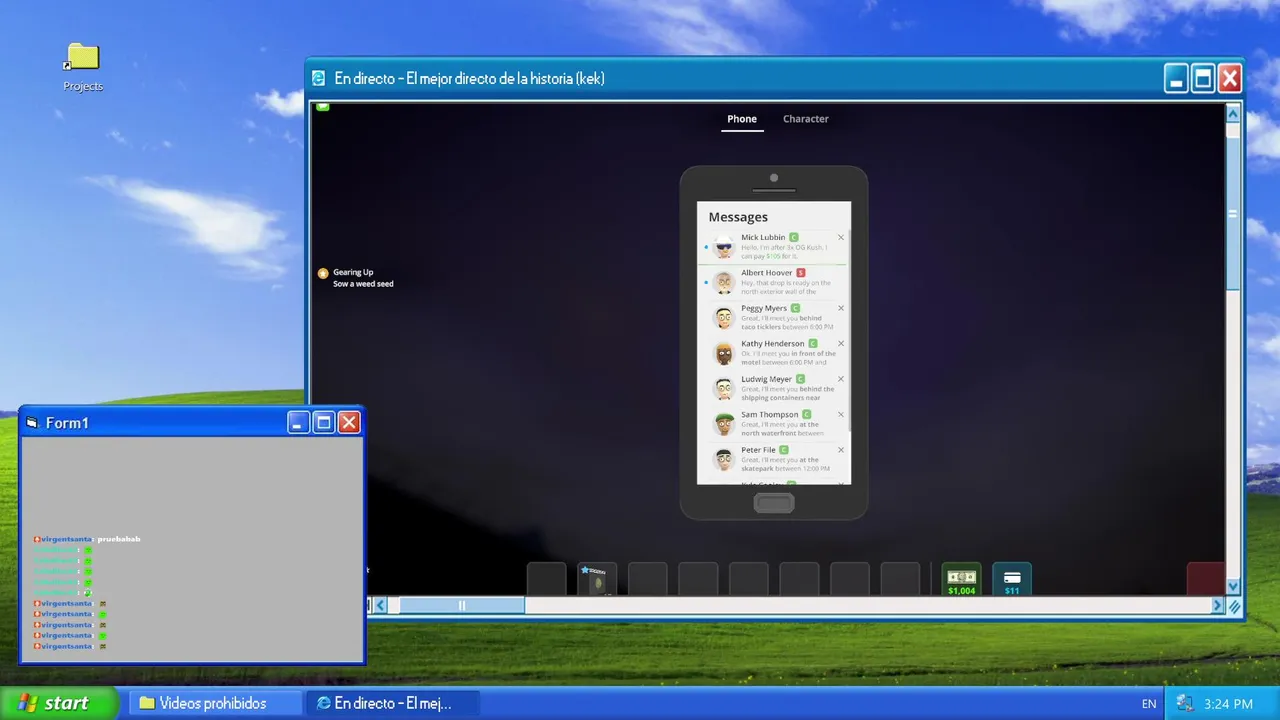The width and height of the screenshot is (1280, 720).
Task: Click the $1,004 cash slot
Action: [961, 580]
